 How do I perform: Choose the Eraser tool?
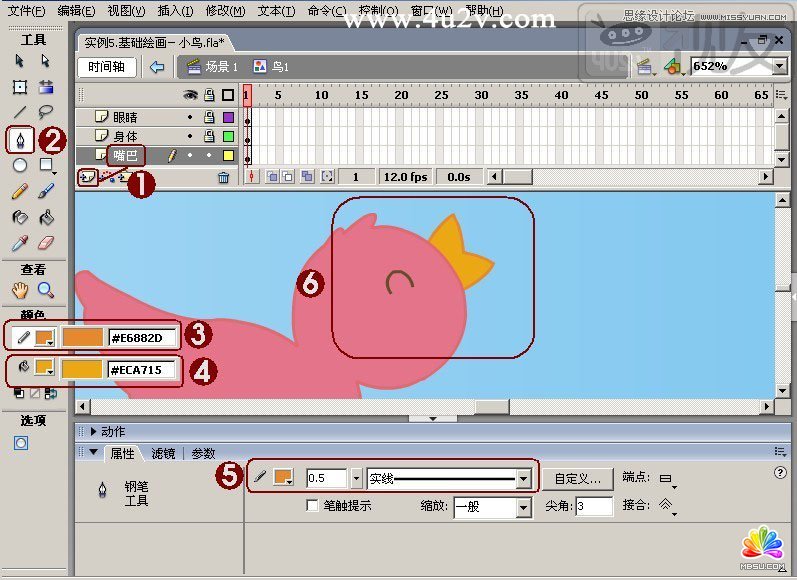(x=46, y=243)
